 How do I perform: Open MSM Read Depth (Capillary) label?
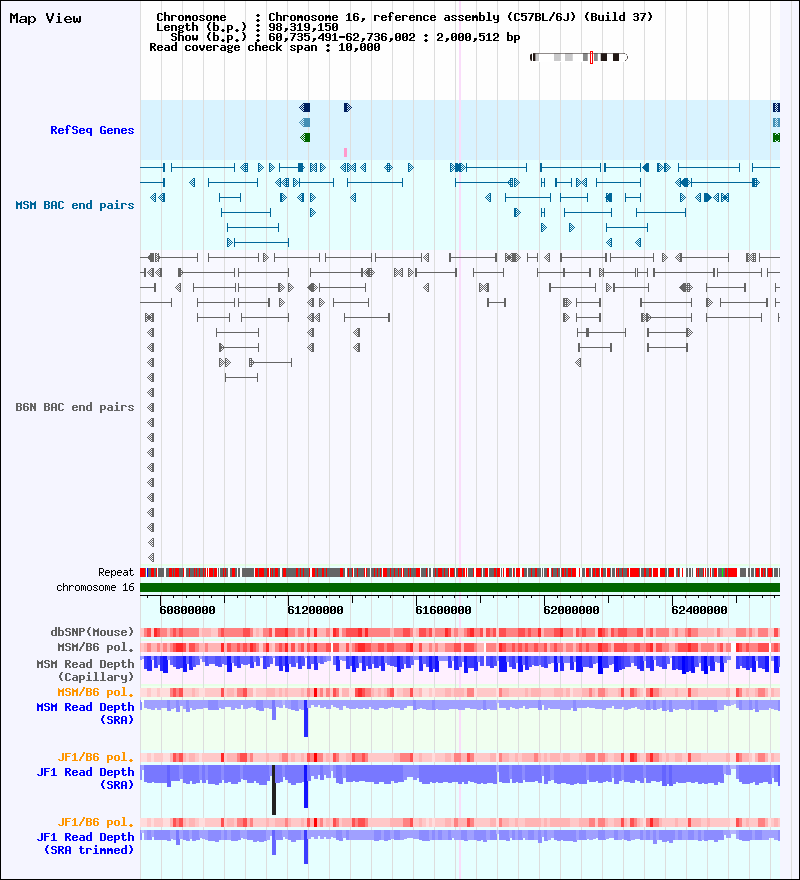[x=85, y=671]
